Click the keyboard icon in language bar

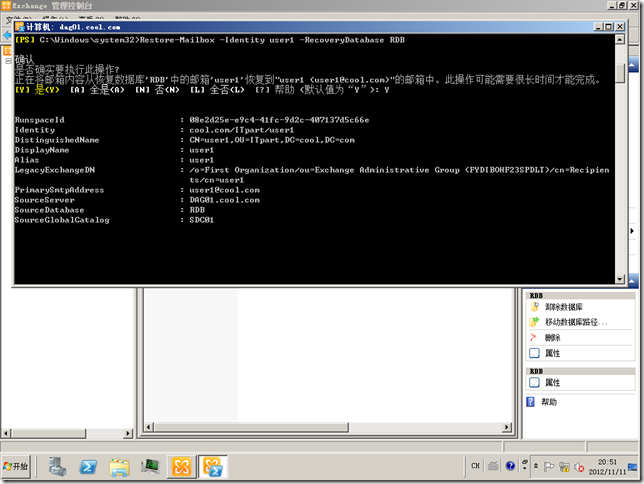[493, 466]
